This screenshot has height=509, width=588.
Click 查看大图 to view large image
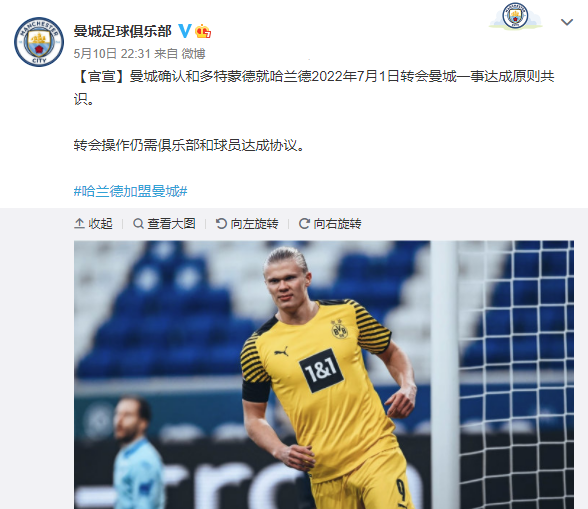[164, 224]
